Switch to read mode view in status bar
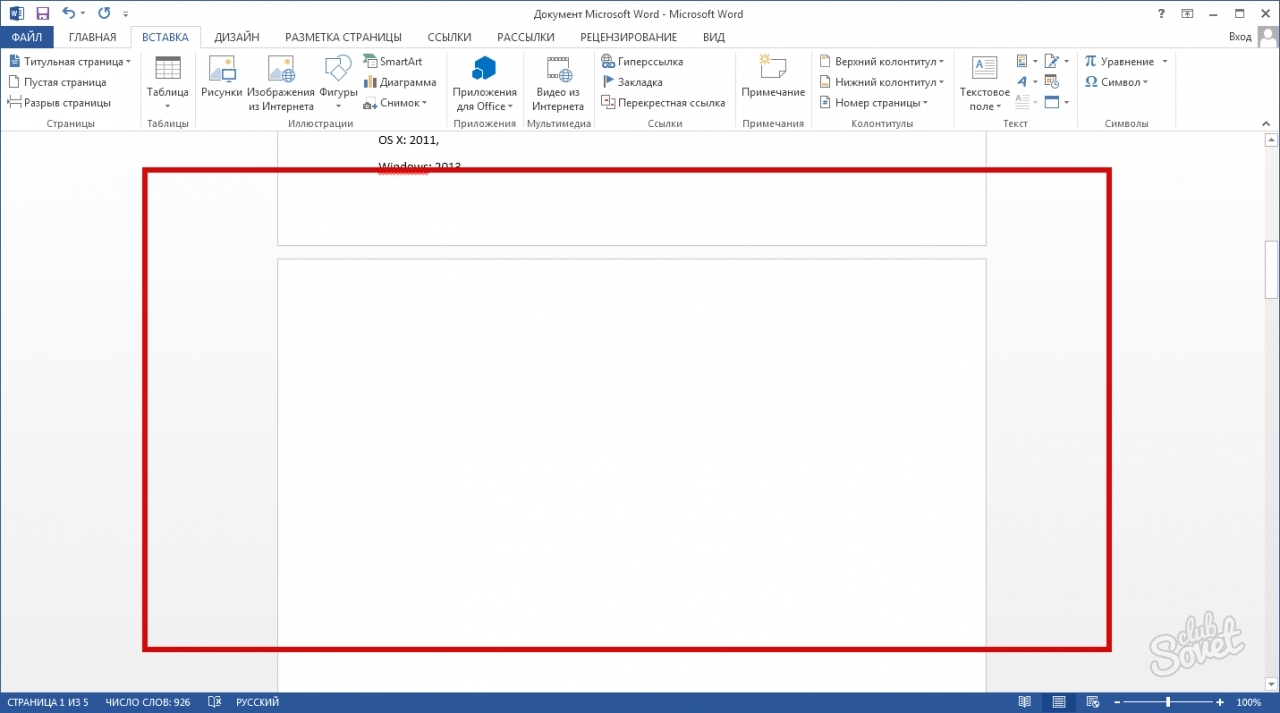The image size is (1280, 713). (x=1024, y=702)
